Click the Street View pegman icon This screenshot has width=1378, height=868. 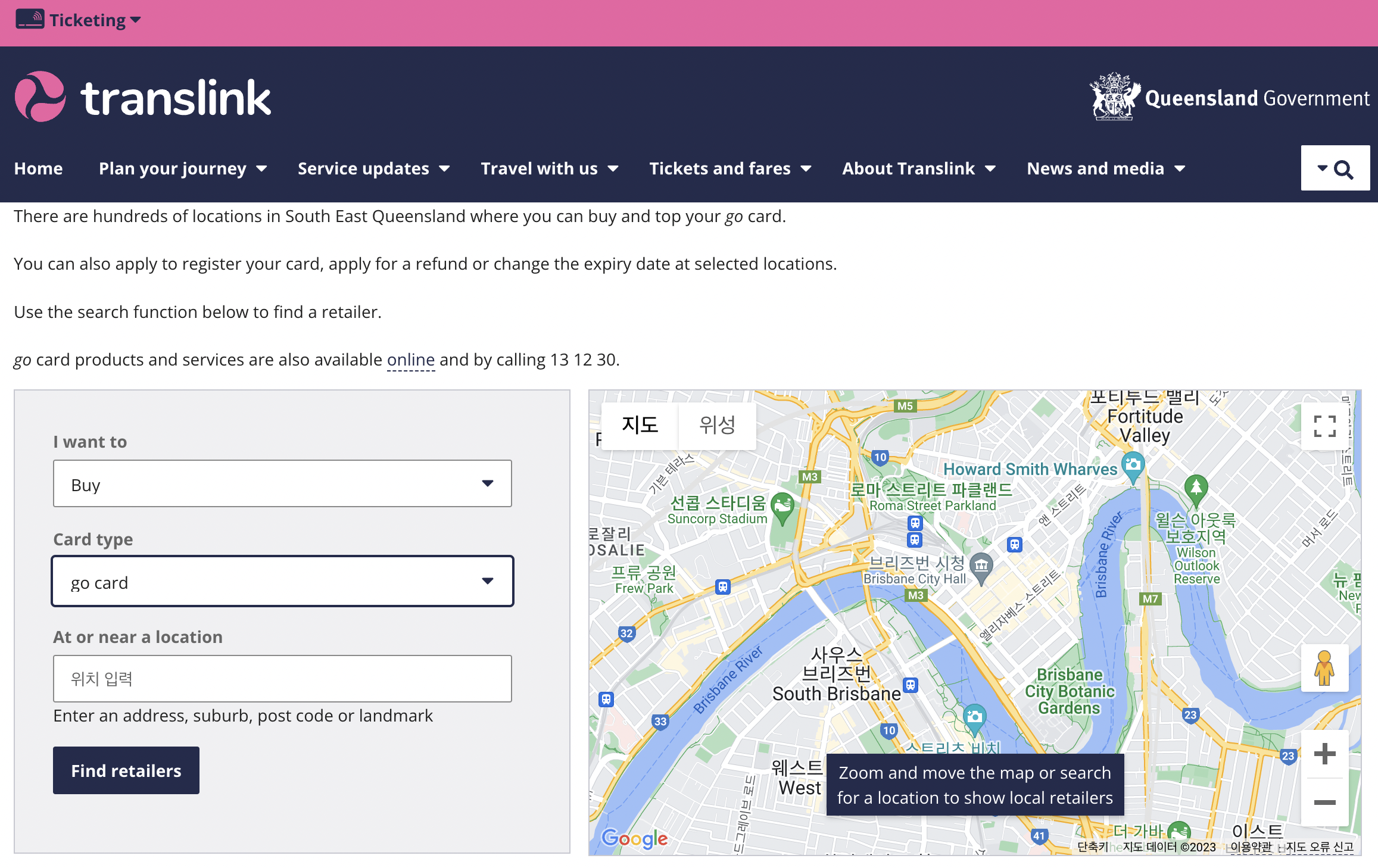[1324, 668]
